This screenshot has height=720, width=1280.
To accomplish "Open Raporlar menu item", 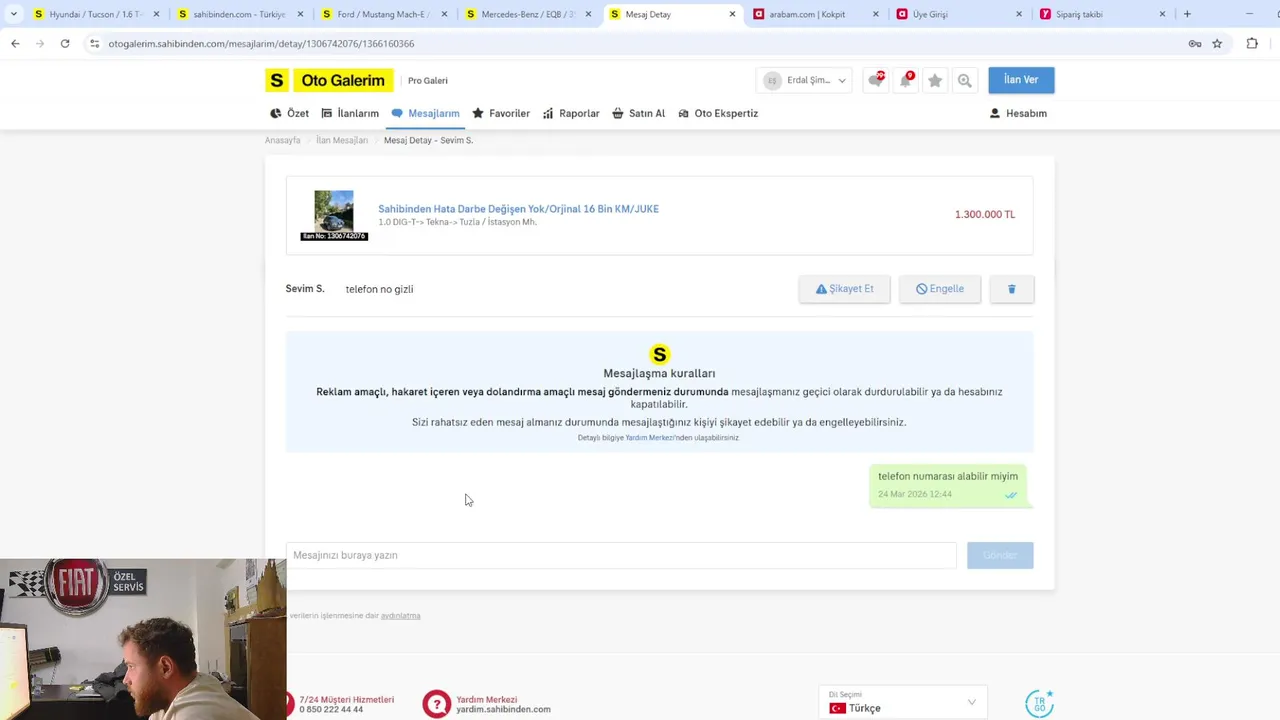I will pyautogui.click(x=571, y=113).
